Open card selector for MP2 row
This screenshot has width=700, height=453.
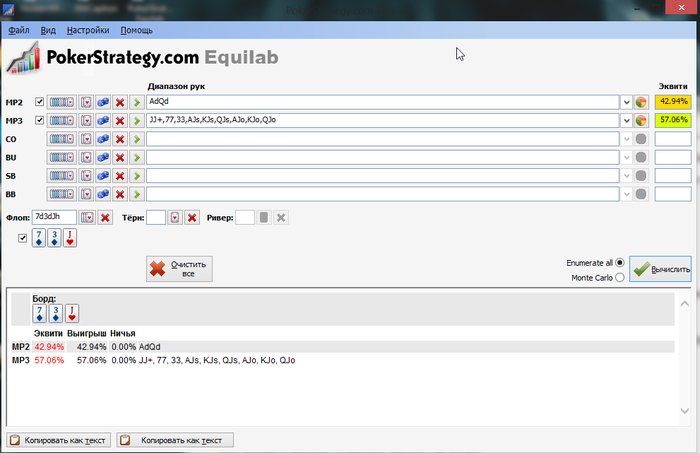tap(86, 102)
